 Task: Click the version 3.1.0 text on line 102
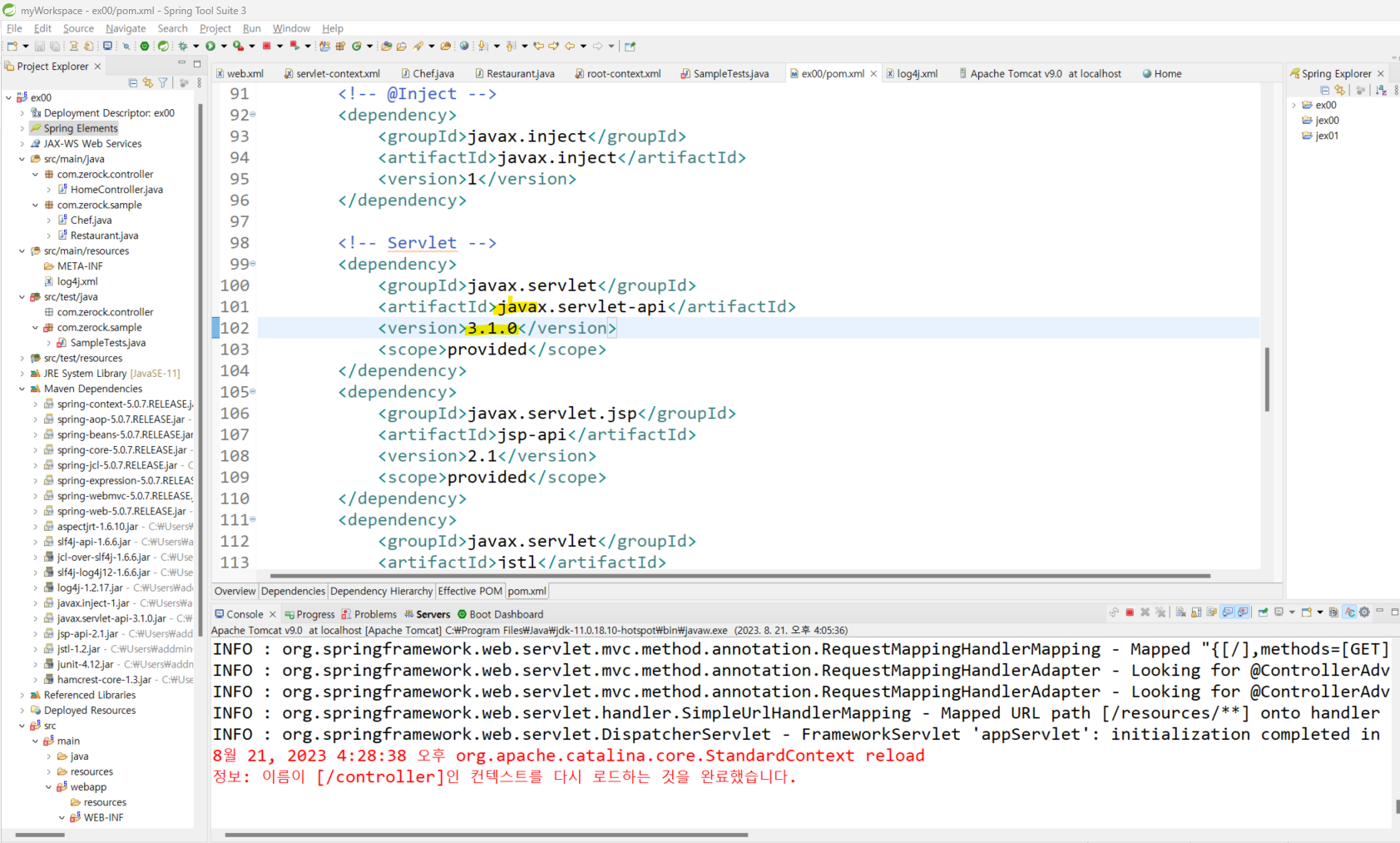point(492,328)
